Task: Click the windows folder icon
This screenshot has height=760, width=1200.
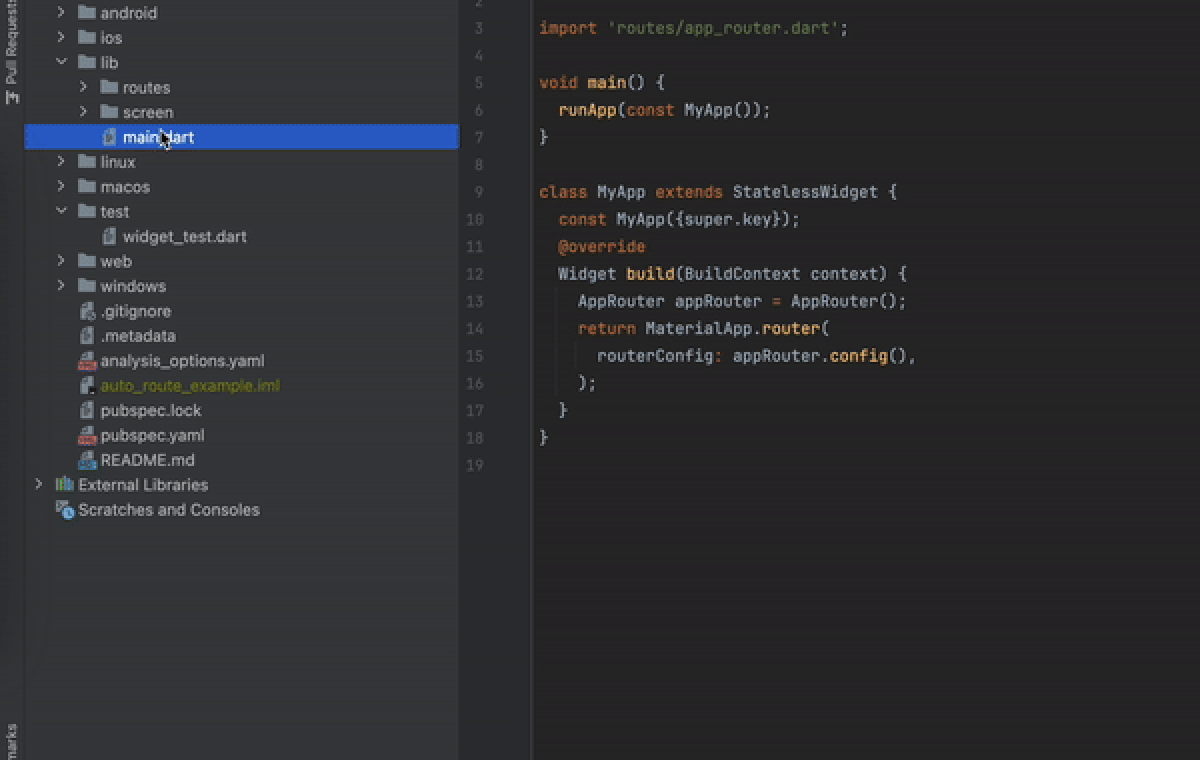Action: [x=87, y=286]
